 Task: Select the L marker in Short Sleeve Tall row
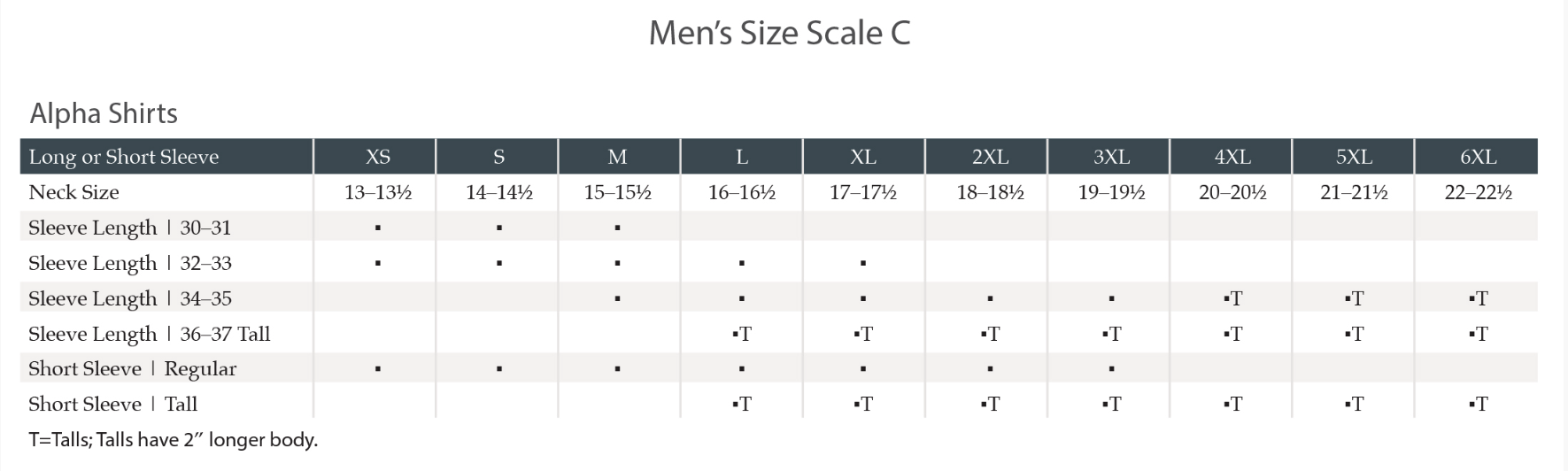click(x=742, y=404)
